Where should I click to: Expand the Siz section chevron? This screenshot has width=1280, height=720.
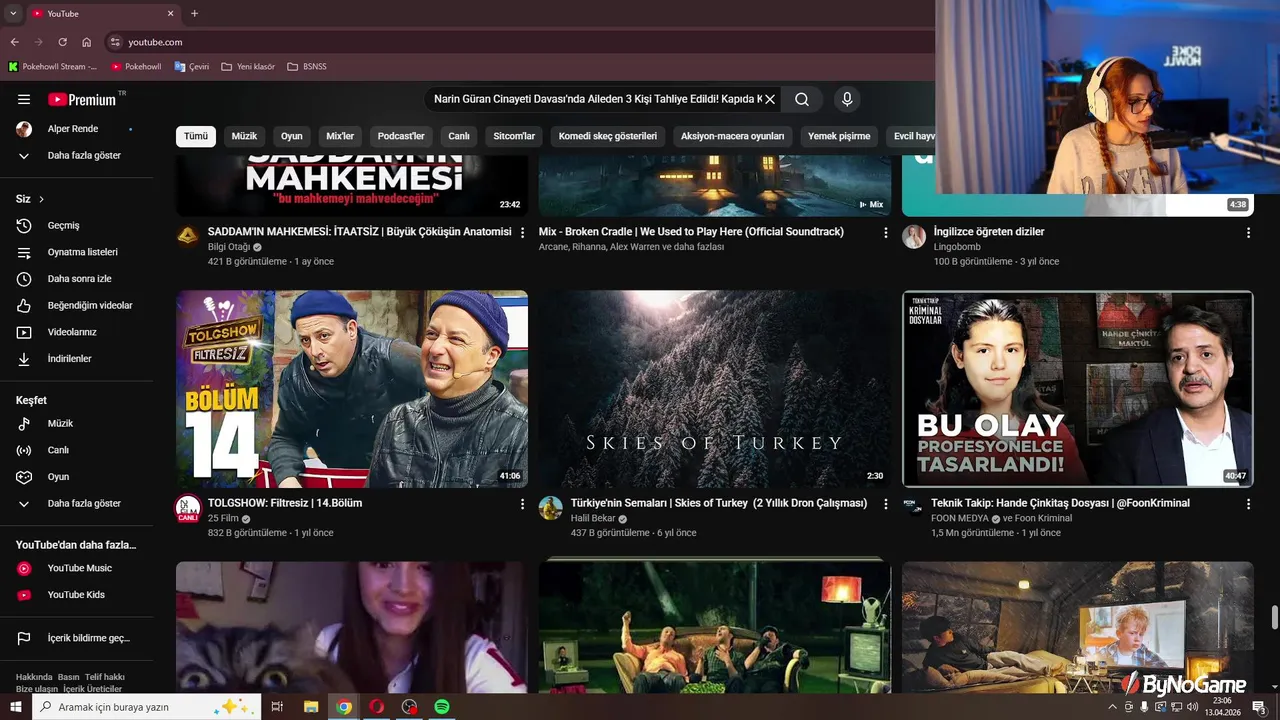(x=41, y=199)
